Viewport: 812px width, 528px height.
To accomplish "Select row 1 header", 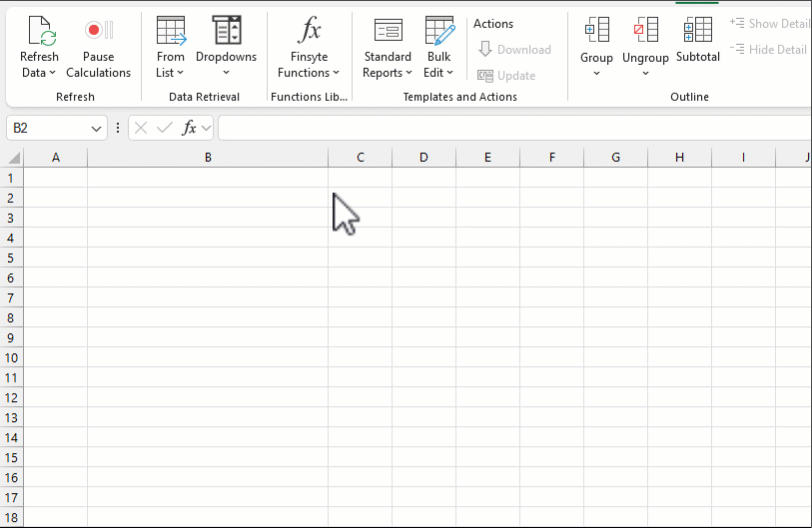I will [11, 178].
